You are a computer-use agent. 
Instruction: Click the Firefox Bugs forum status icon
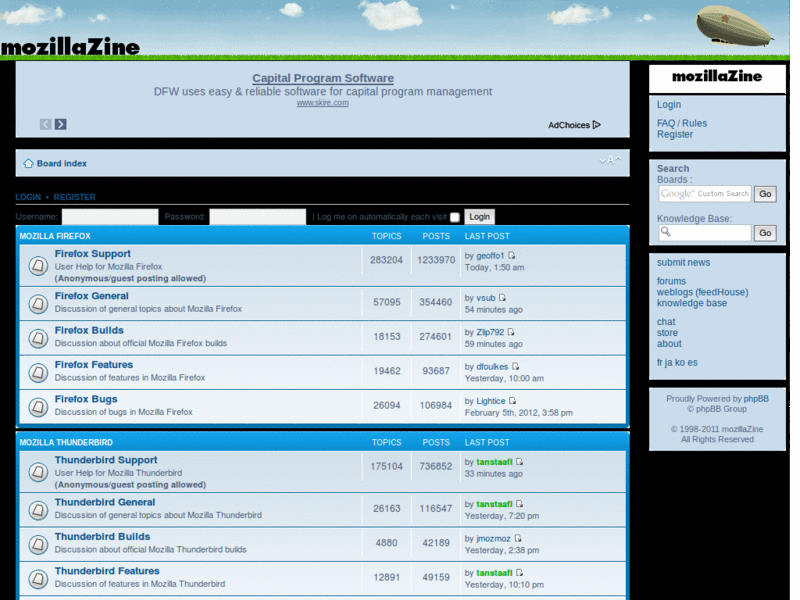pos(38,407)
